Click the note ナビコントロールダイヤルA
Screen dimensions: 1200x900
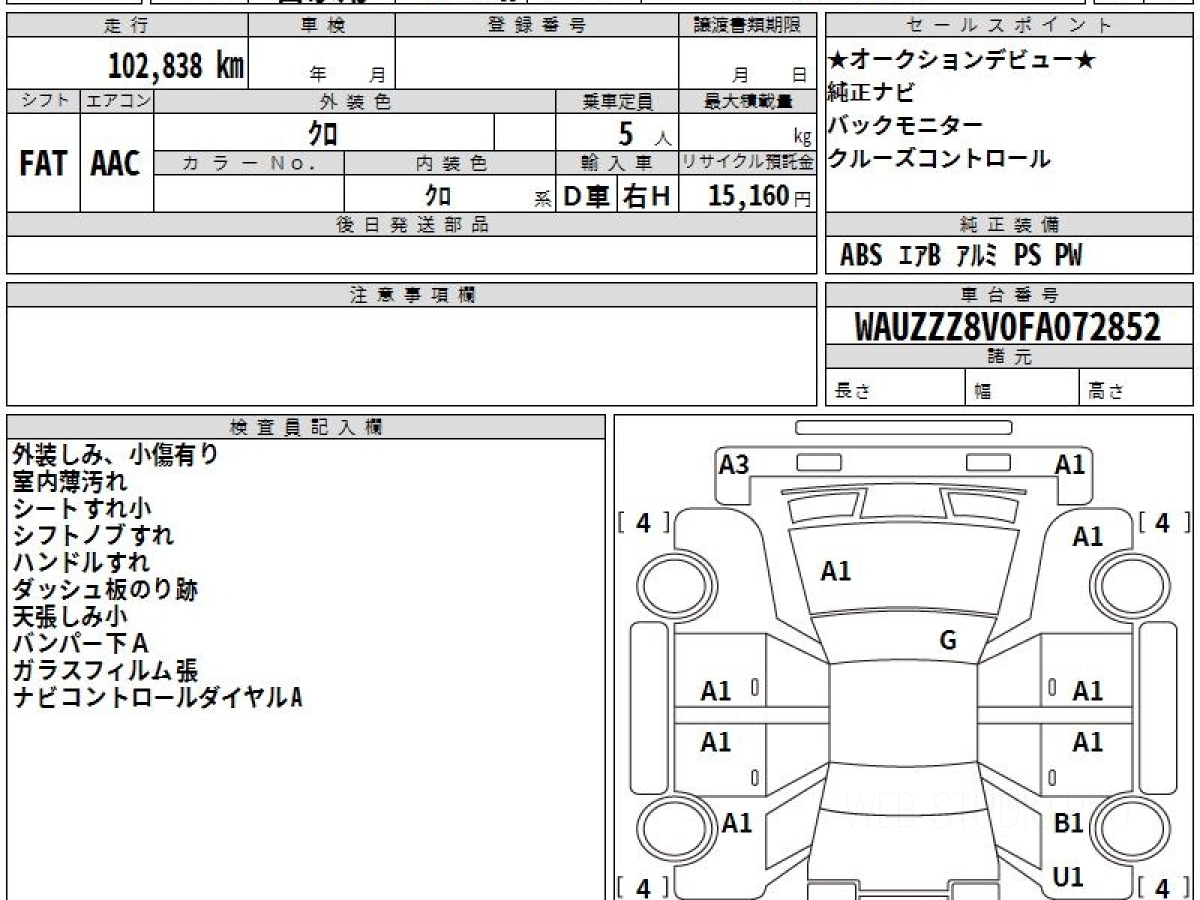(x=157, y=697)
